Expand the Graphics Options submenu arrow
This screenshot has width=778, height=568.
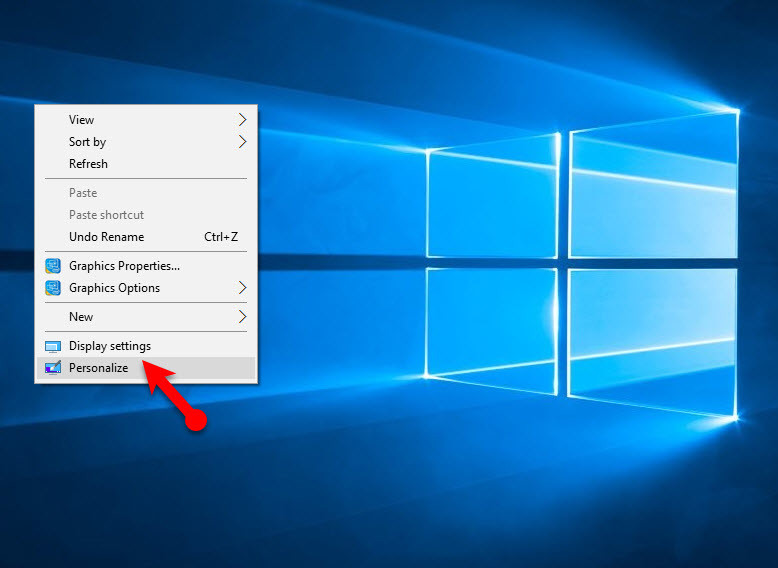click(x=242, y=288)
